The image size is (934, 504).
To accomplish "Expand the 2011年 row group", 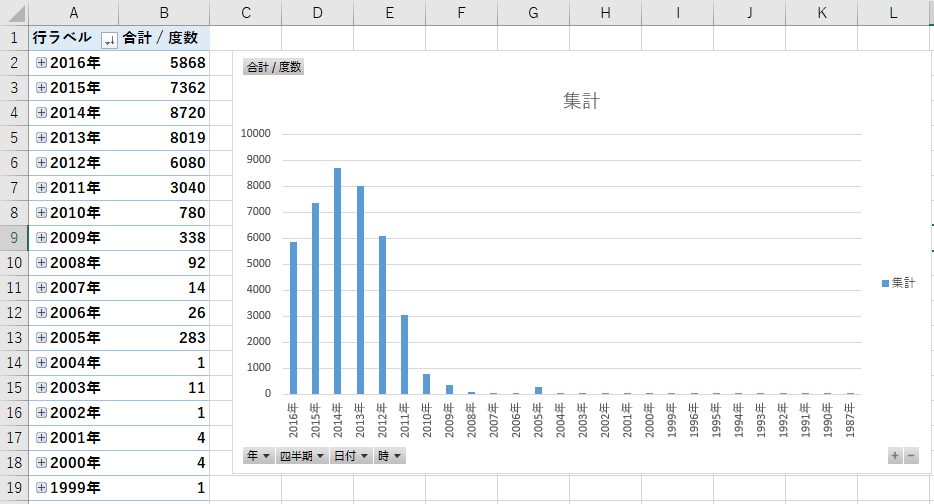I will coord(41,188).
